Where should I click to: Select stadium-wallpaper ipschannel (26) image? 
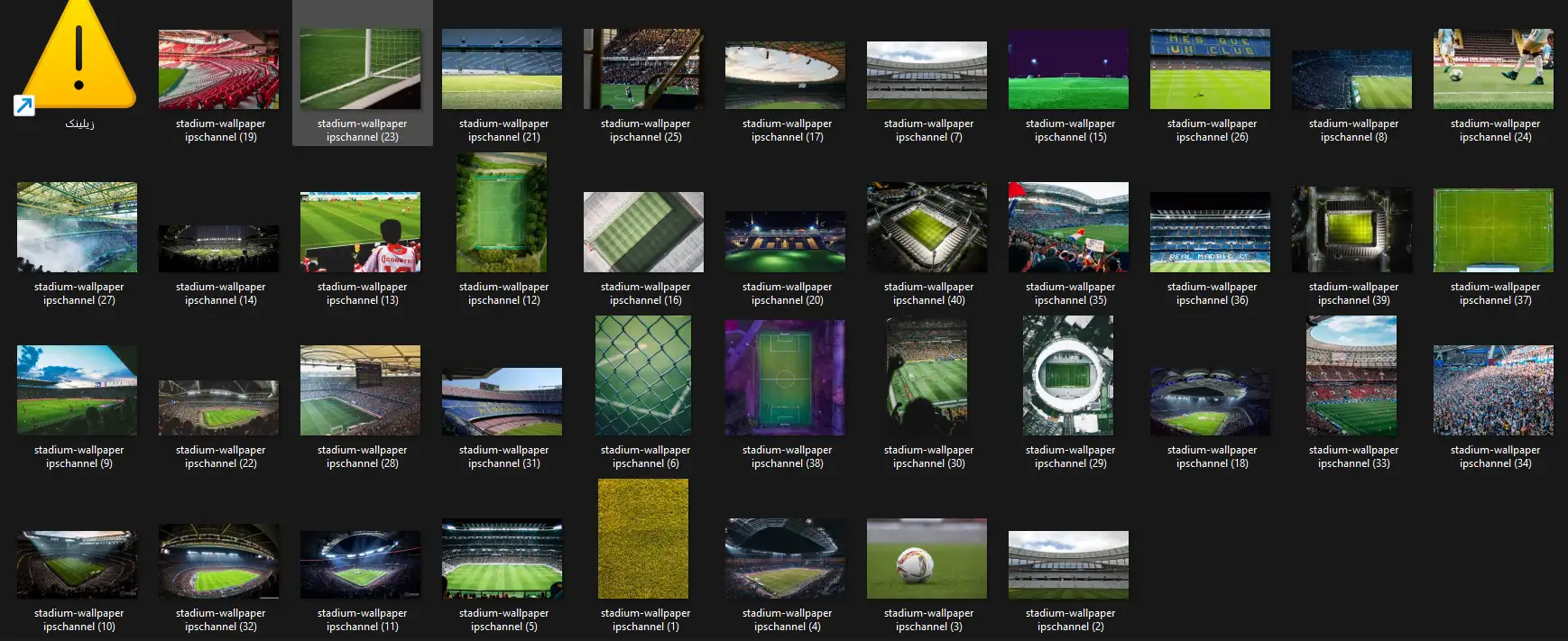pos(1210,69)
